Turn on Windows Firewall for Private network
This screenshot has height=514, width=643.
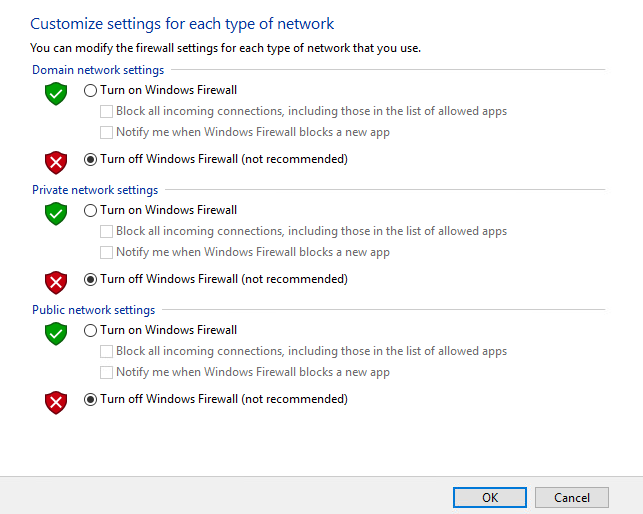[91, 210]
